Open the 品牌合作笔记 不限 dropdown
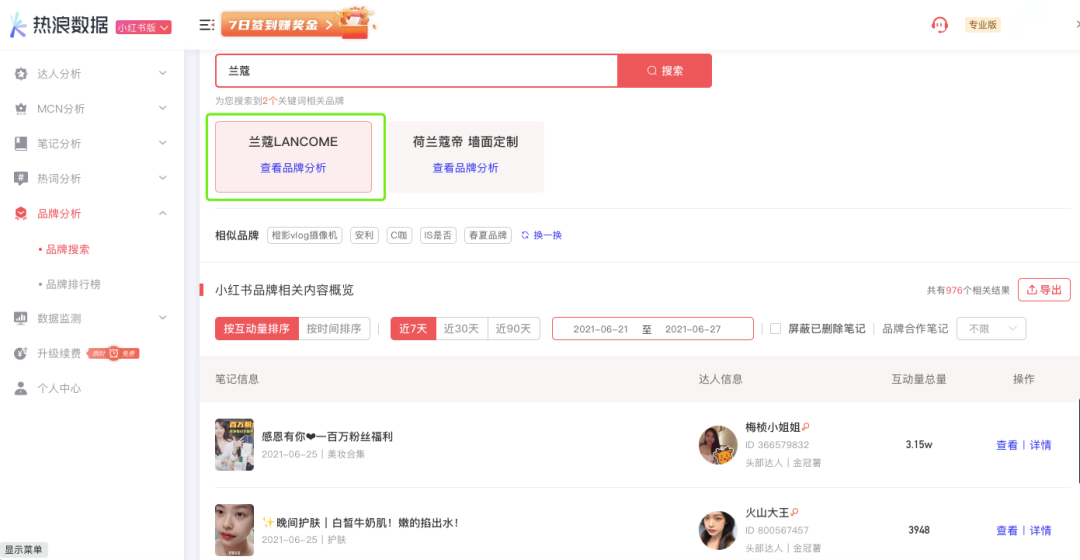The height and width of the screenshot is (560, 1080). tap(991, 329)
